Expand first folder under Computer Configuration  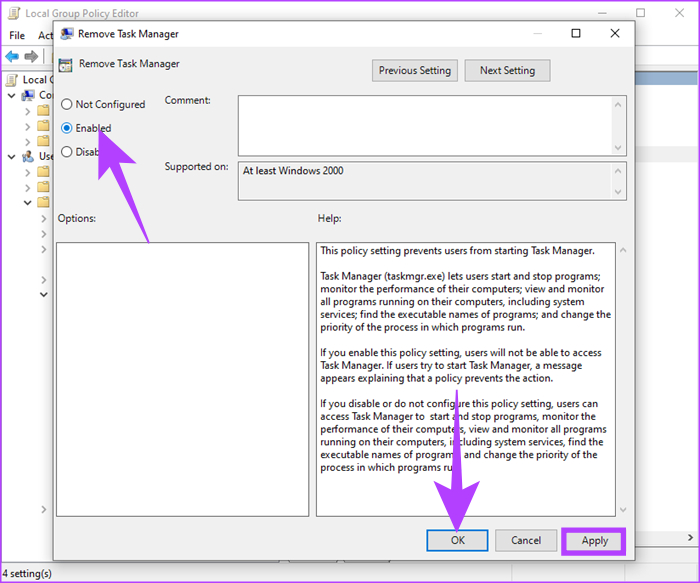click(28, 111)
